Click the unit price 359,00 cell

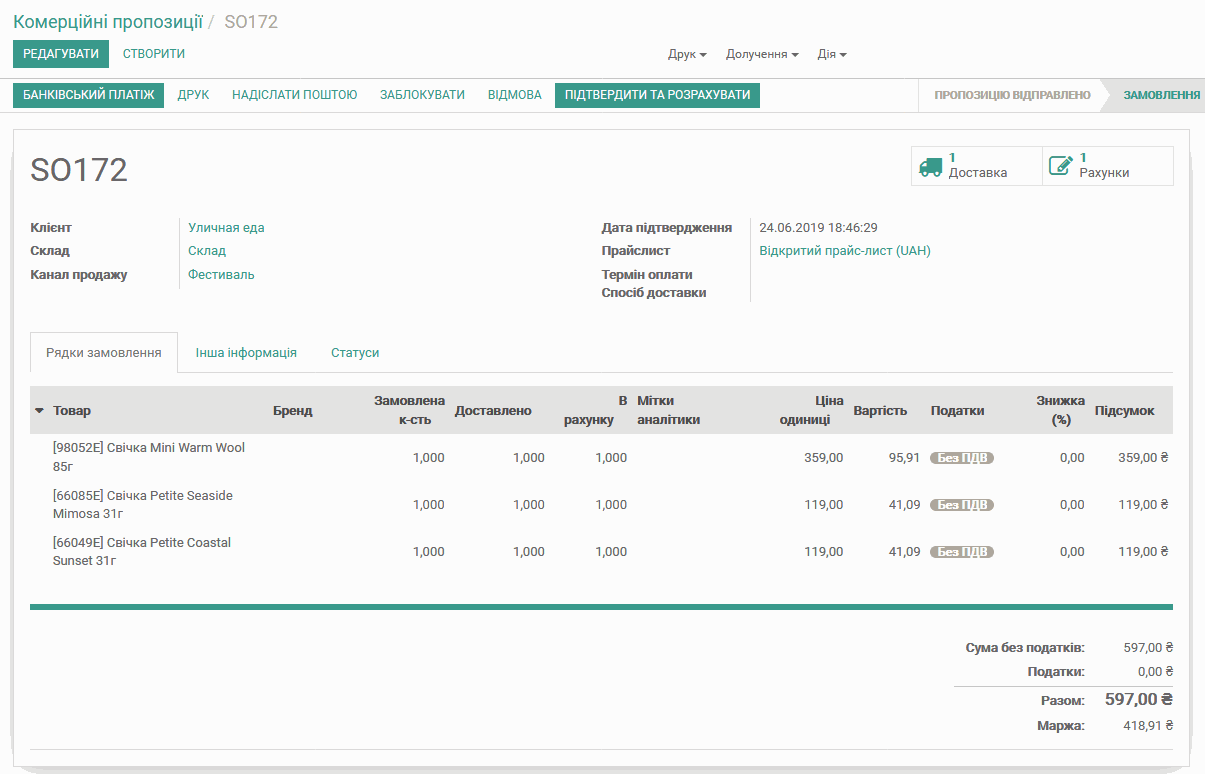click(824, 458)
